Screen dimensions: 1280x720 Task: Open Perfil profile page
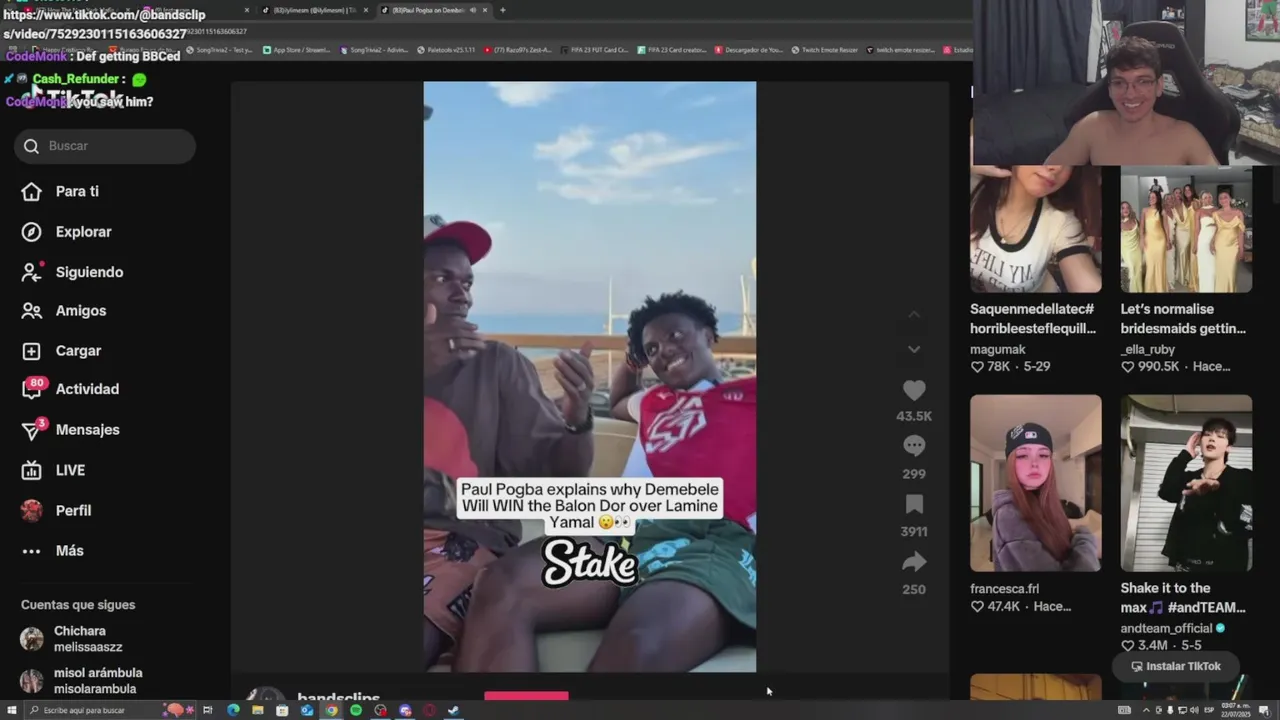[56, 510]
